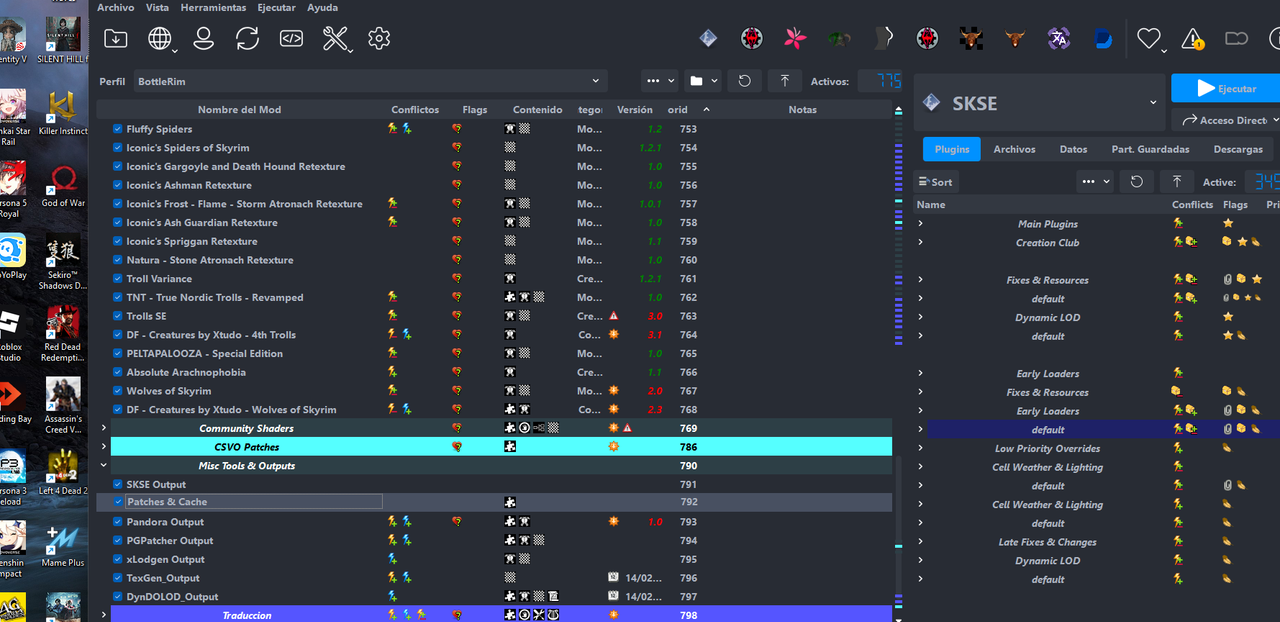Open the executables code icon
The image size is (1280, 622).
pyautogui.click(x=291, y=39)
